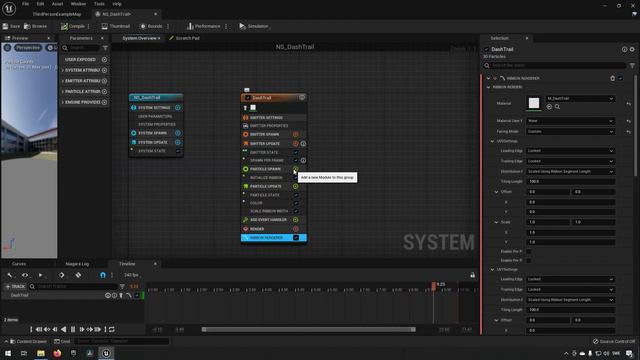Add a module to Particle Update group
Screen dimensions: 640x360
click(x=296, y=186)
